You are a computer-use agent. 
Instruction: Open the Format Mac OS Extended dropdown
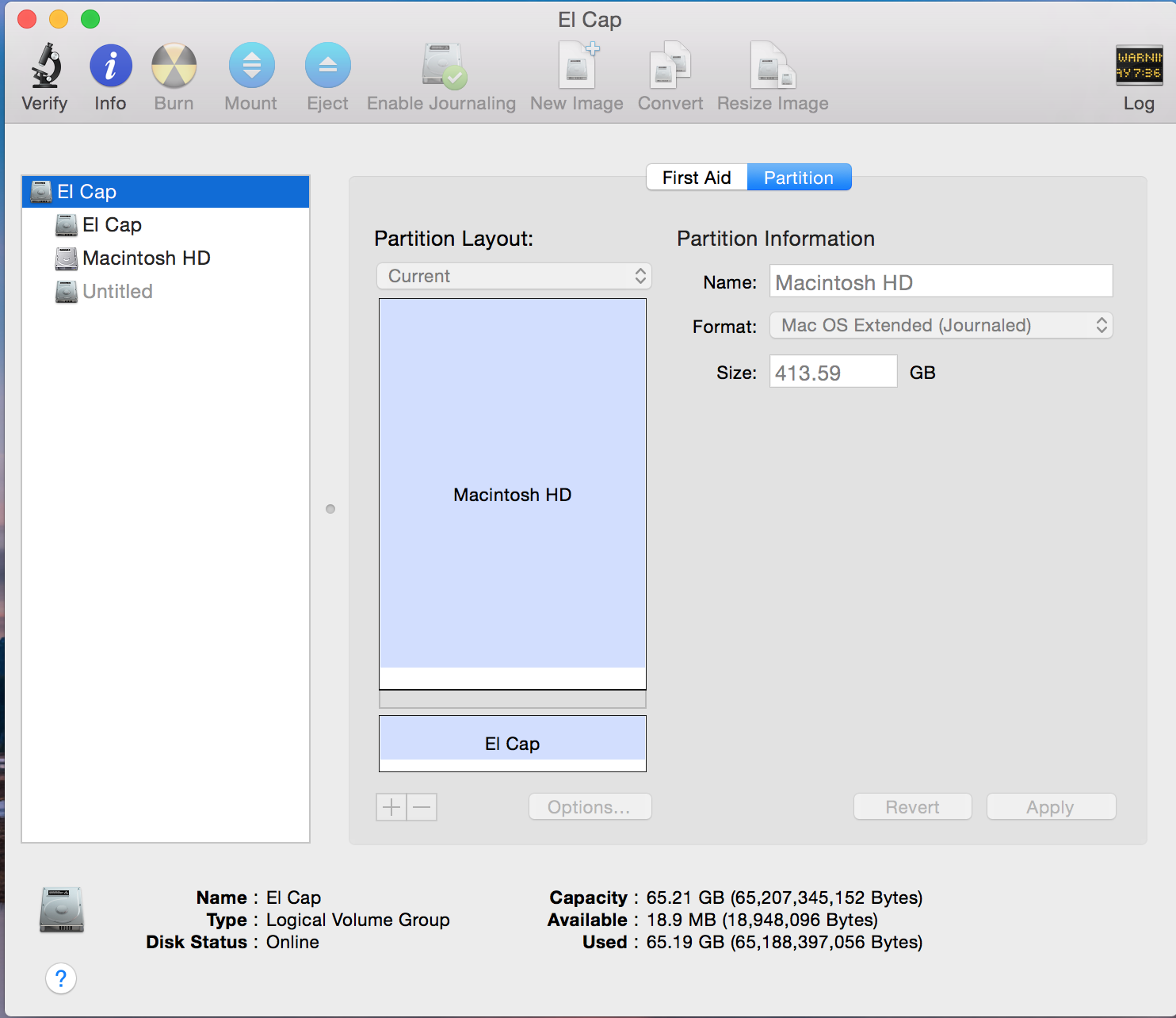[x=941, y=325]
